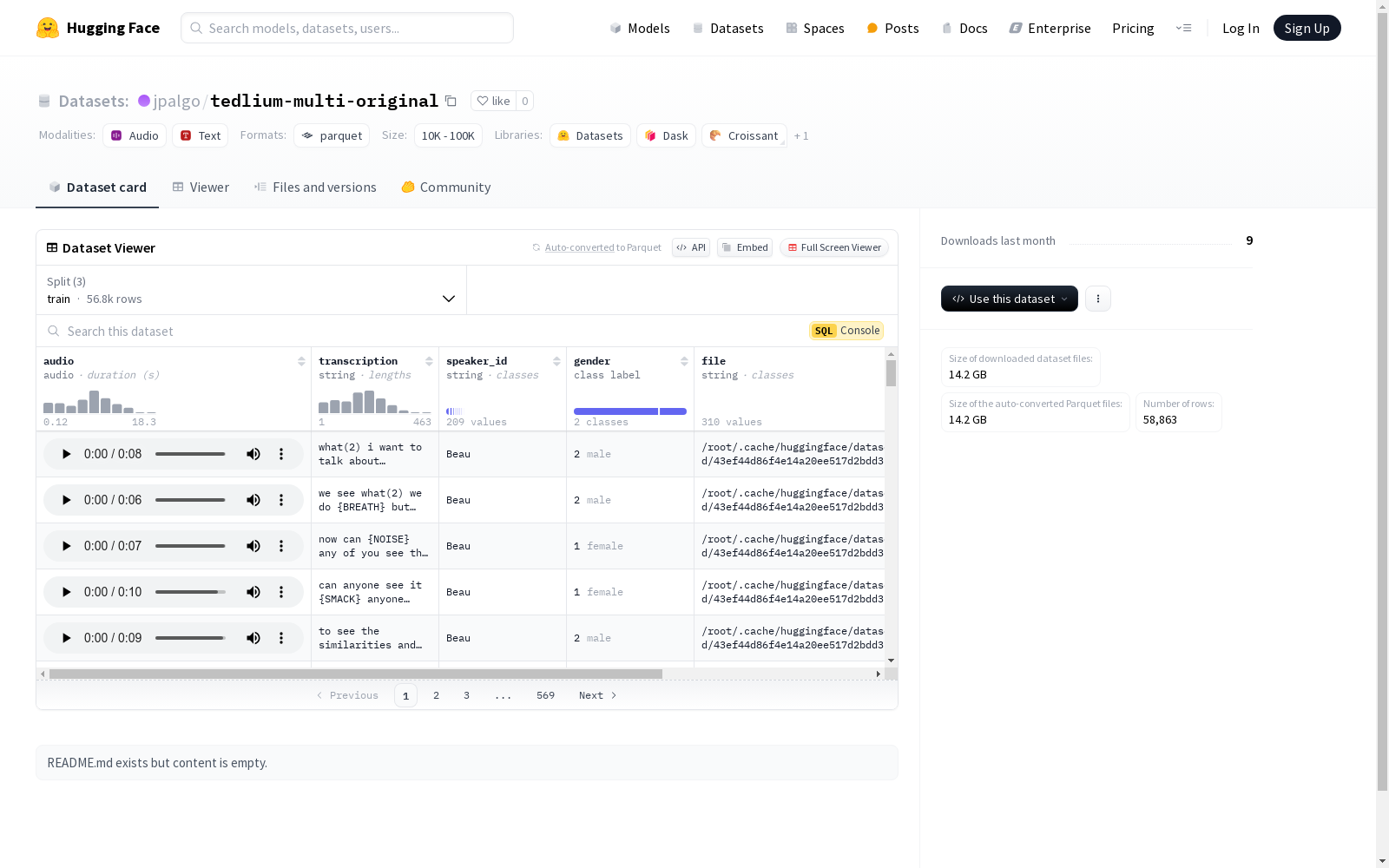
Task: Open the jpalgo user profile
Action: tap(176, 101)
